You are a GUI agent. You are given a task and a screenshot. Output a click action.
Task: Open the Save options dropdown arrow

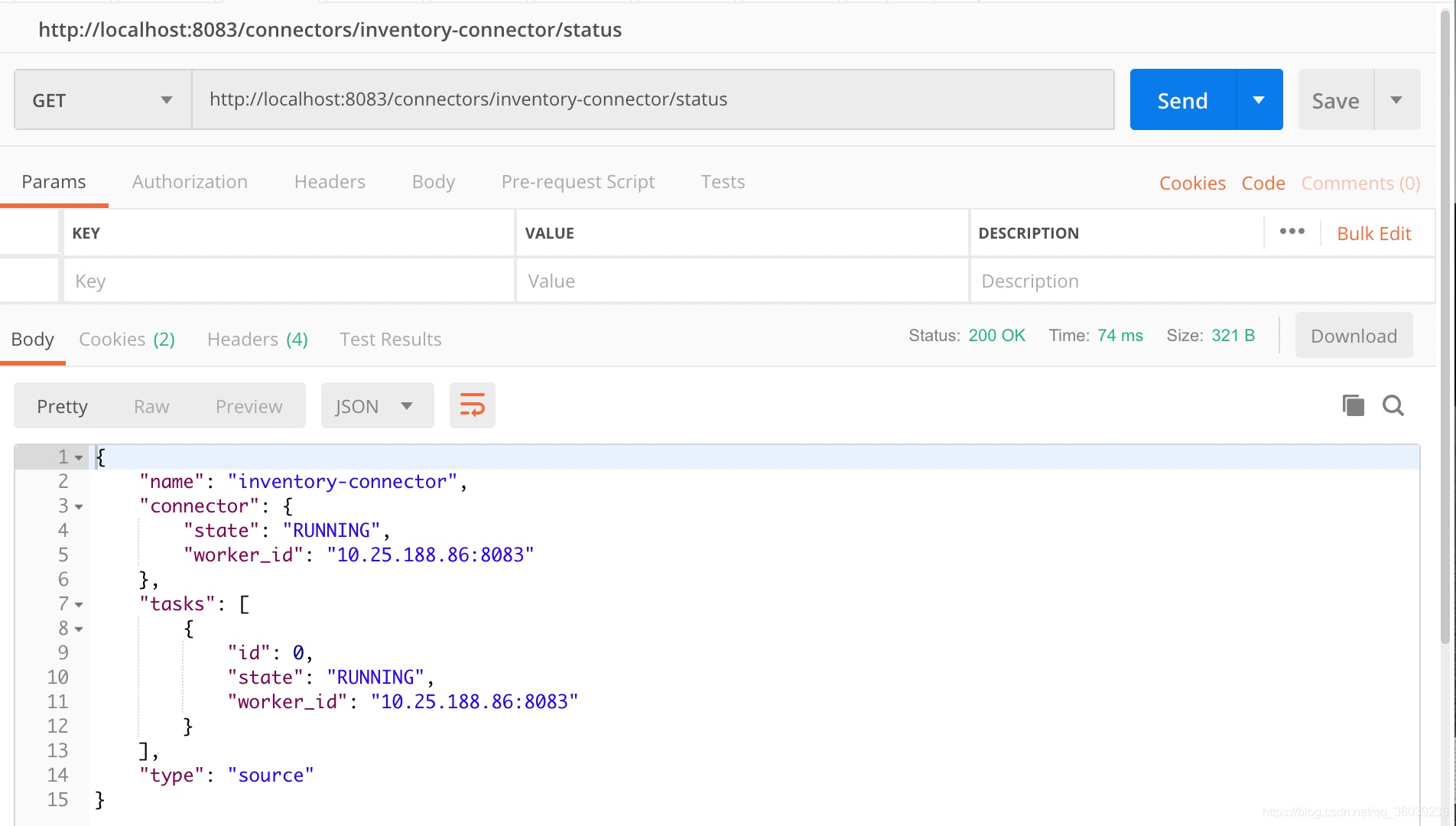point(1396,100)
